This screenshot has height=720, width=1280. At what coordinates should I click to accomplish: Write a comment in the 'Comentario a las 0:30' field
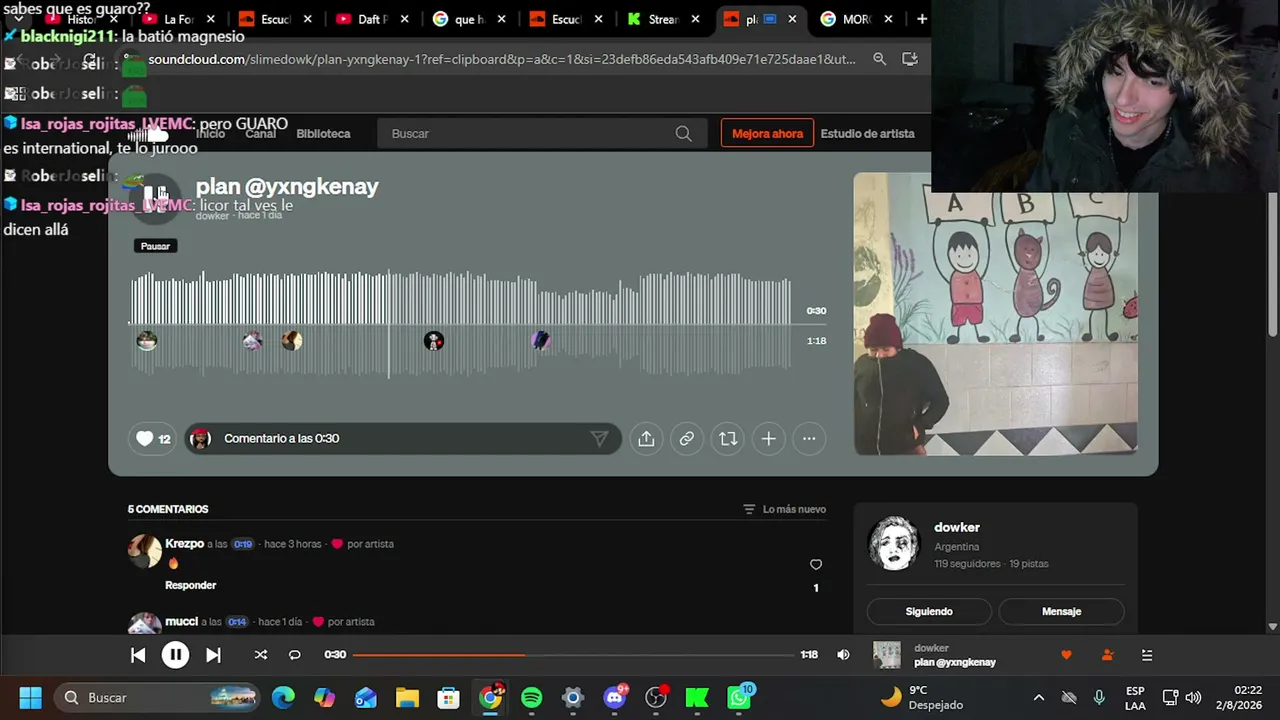(x=403, y=438)
